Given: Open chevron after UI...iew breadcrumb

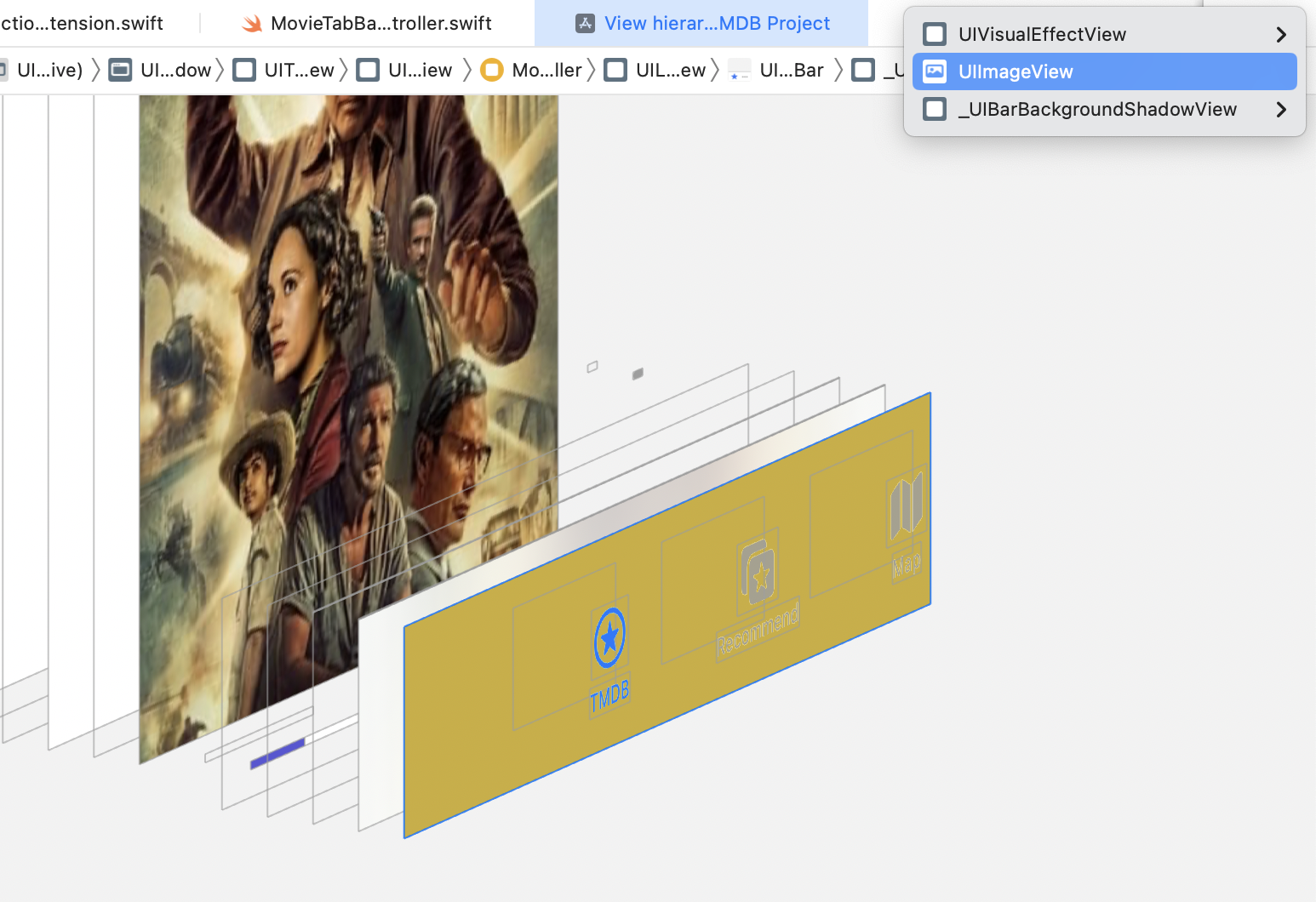Looking at the screenshot, I should [x=467, y=70].
